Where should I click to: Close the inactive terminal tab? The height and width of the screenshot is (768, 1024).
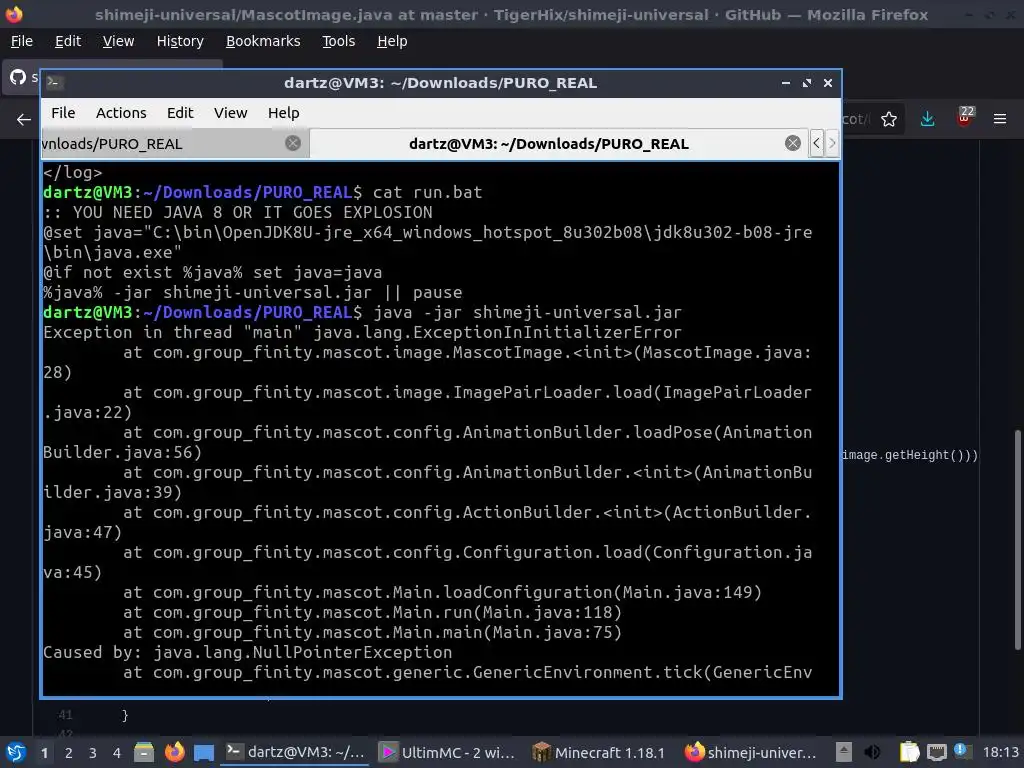[293, 143]
